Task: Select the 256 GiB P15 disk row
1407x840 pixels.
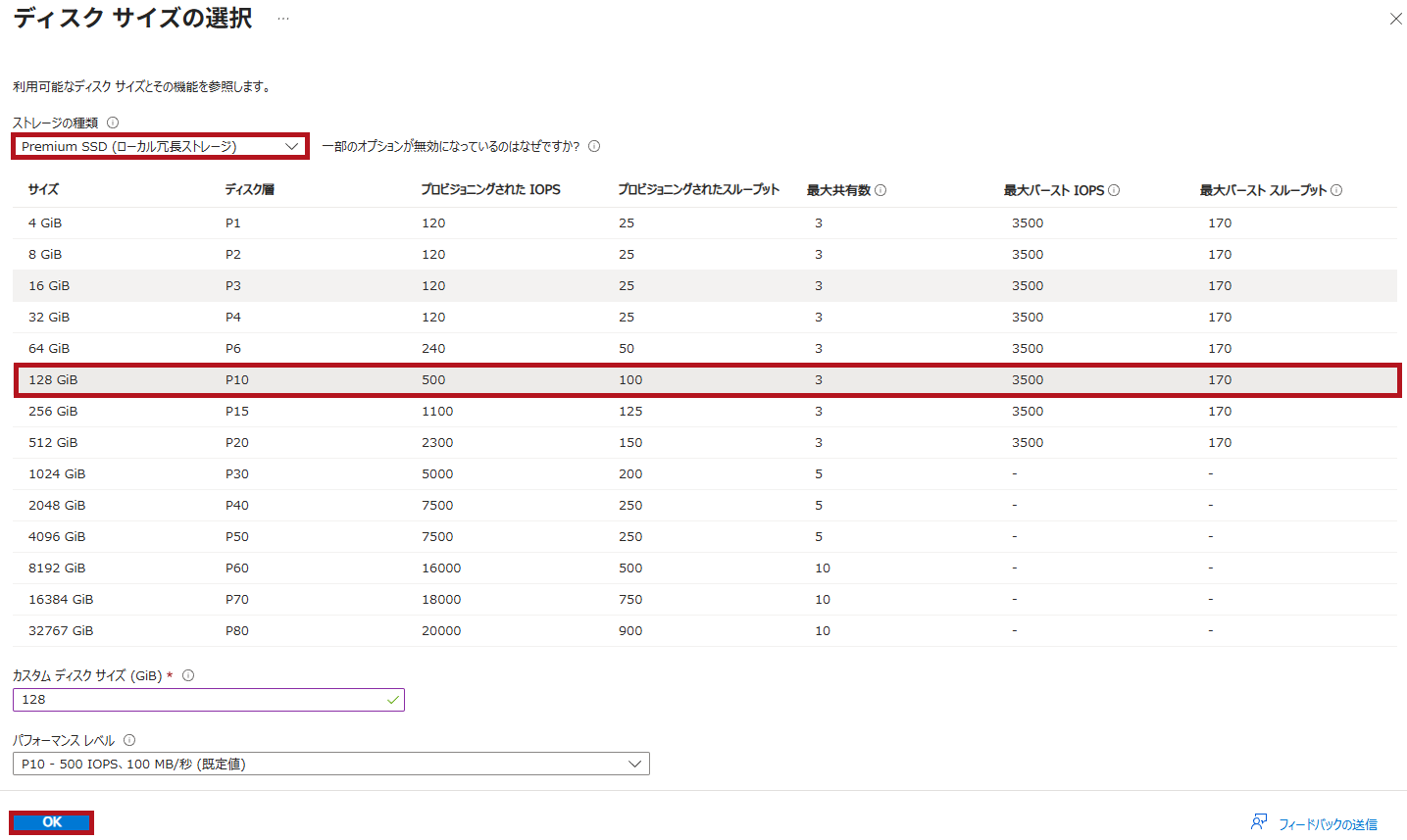Action: click(706, 411)
